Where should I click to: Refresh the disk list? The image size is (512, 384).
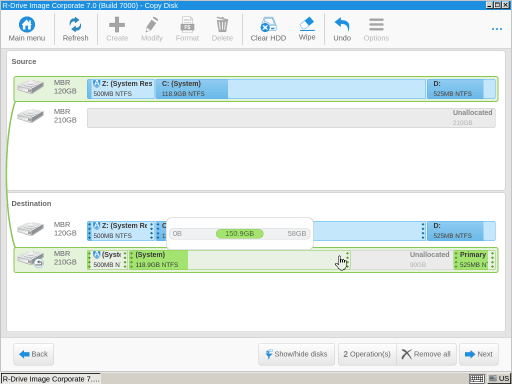pos(75,29)
